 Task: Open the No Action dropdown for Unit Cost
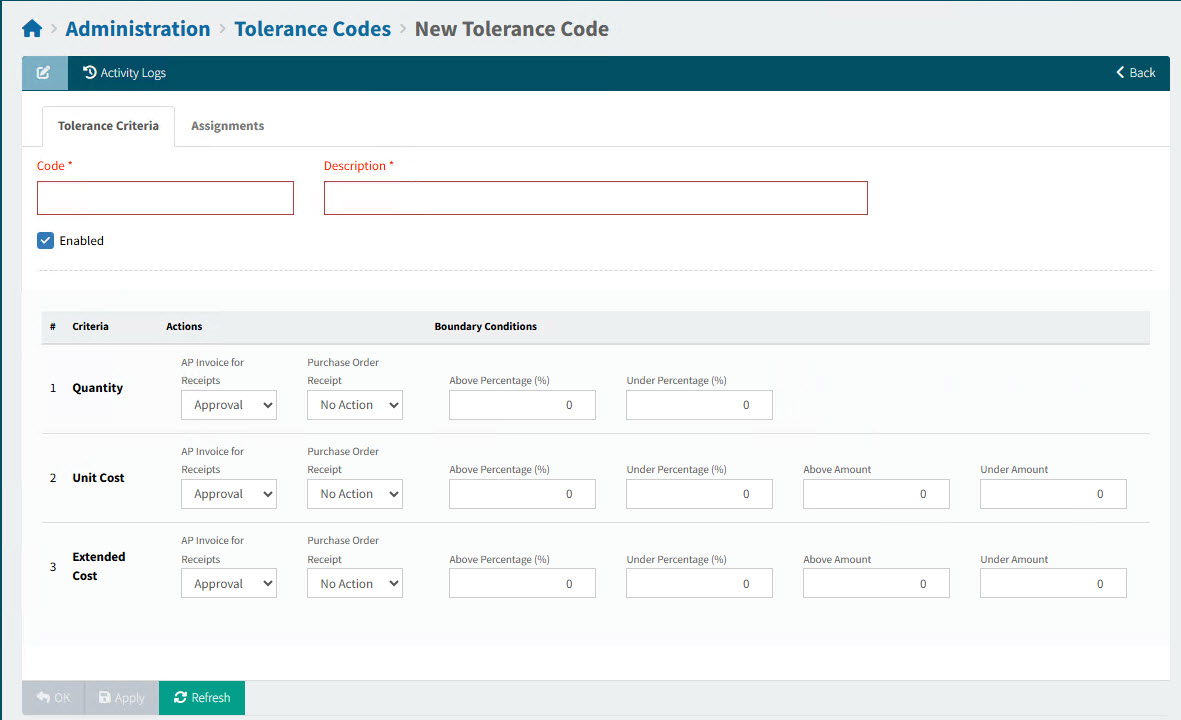coord(355,493)
